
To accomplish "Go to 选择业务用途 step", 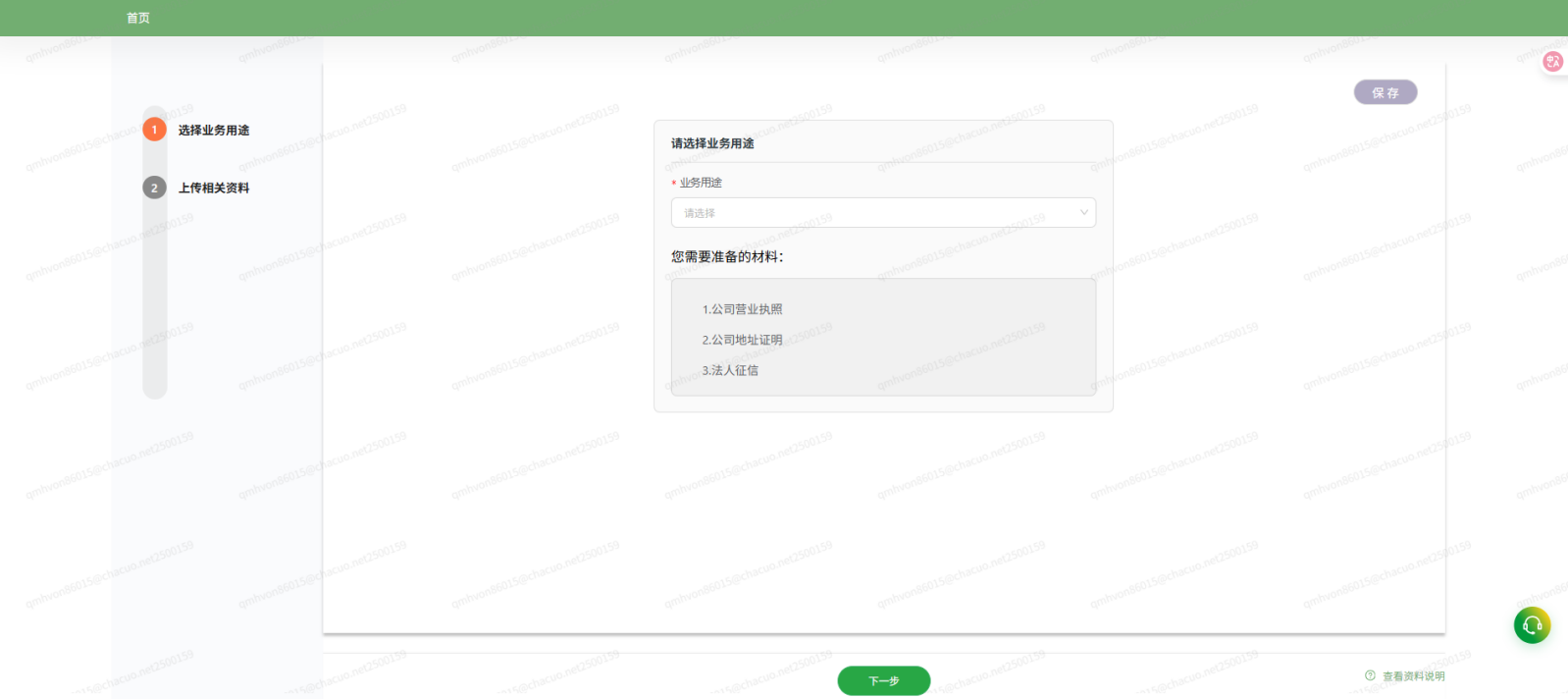I will 214,130.
